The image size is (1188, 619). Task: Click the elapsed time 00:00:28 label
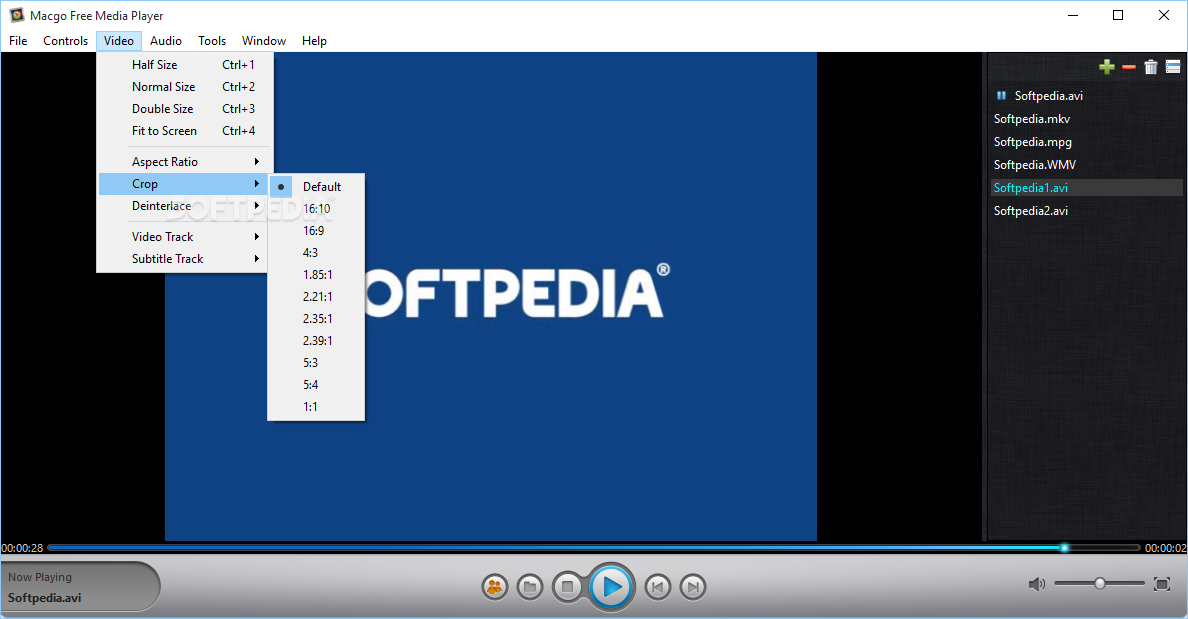22,548
